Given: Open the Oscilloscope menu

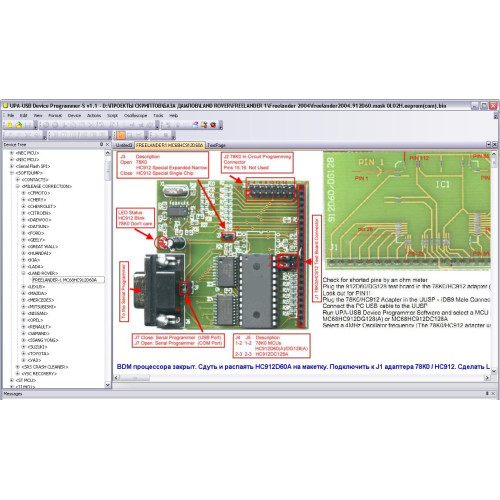Looking at the screenshot, I should coord(135,115).
